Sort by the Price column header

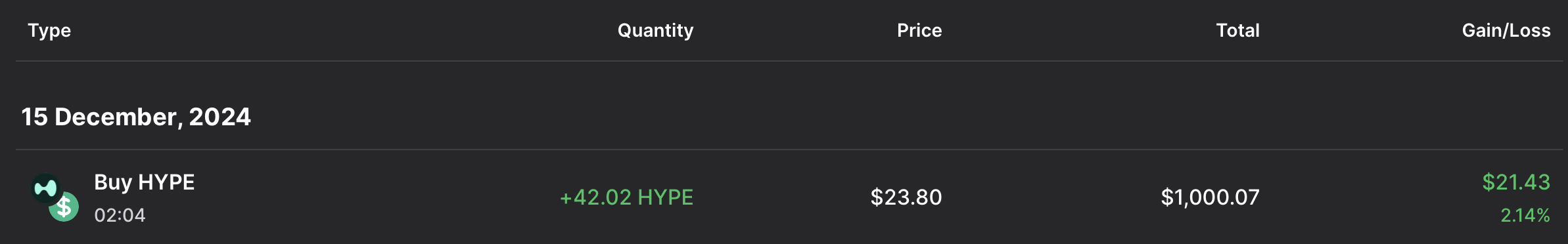919,30
